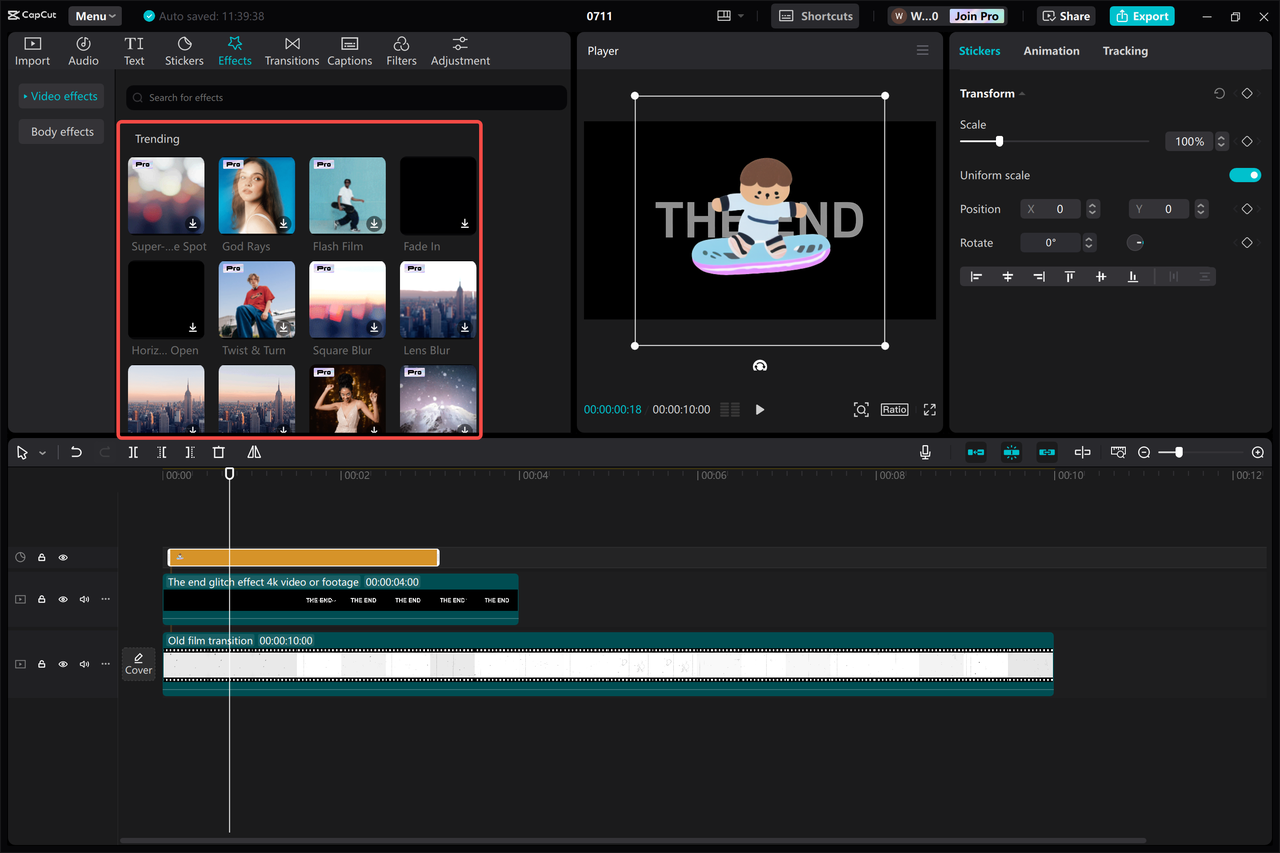
Task: Align sticker to left edge
Action: point(976,276)
